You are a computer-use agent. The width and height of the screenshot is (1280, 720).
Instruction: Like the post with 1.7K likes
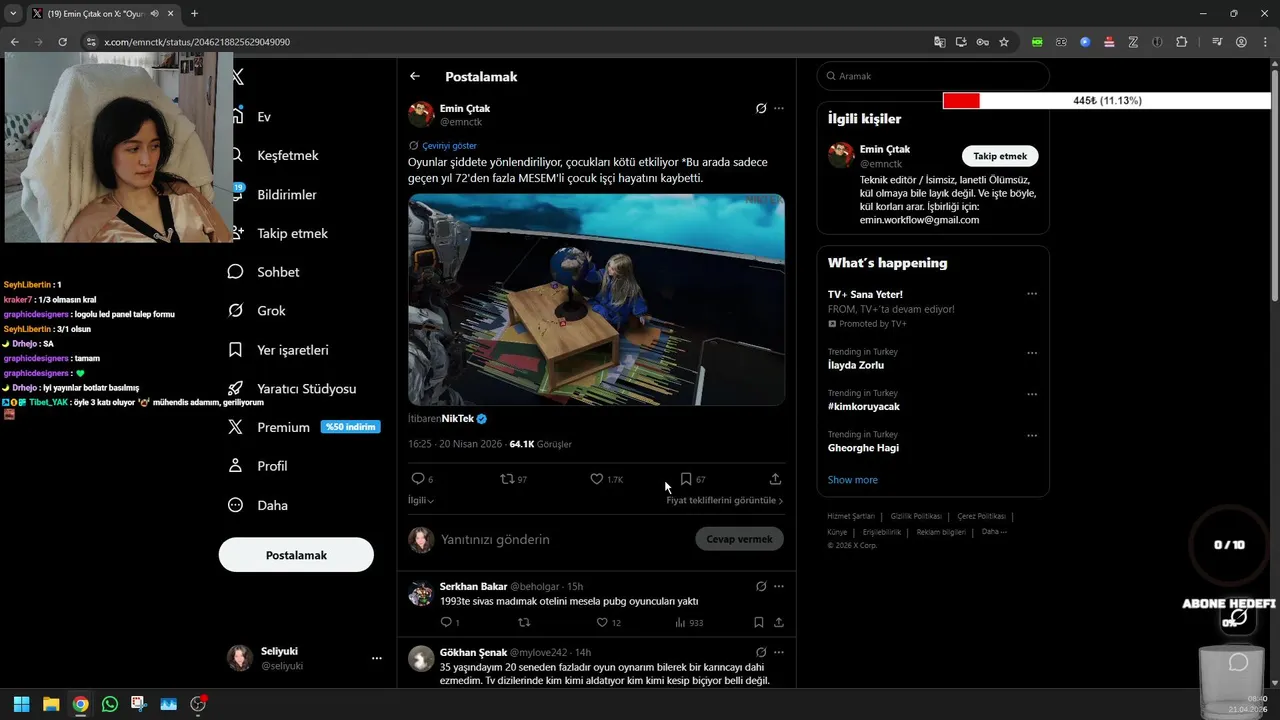[597, 479]
